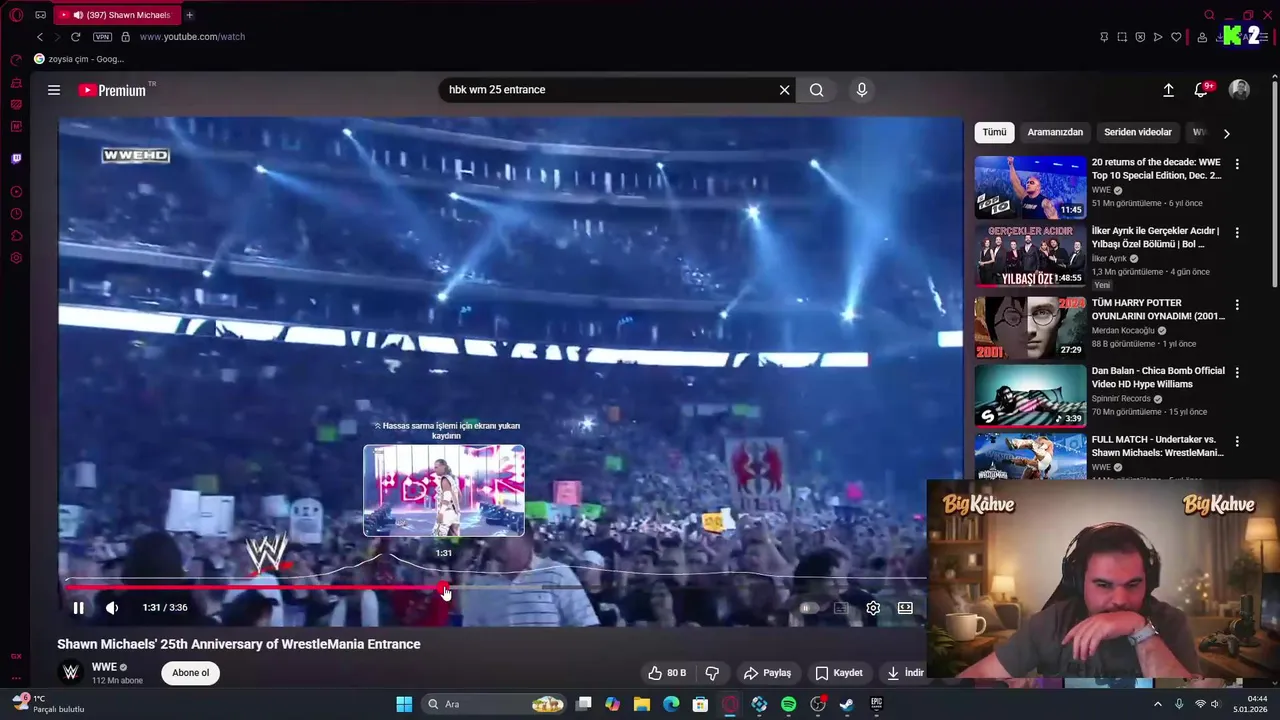Open options for '20 returns of the decade' video
This screenshot has height=720, width=1280.
(x=1237, y=164)
